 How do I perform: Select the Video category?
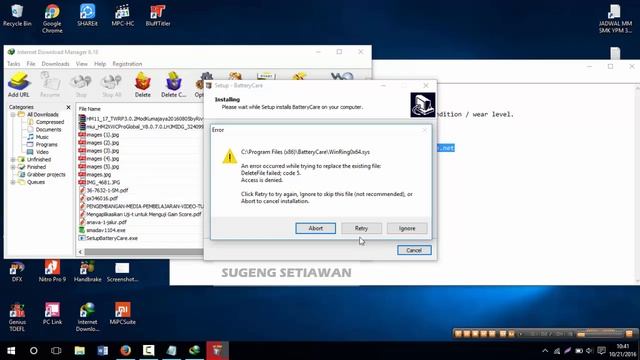[x=42, y=152]
